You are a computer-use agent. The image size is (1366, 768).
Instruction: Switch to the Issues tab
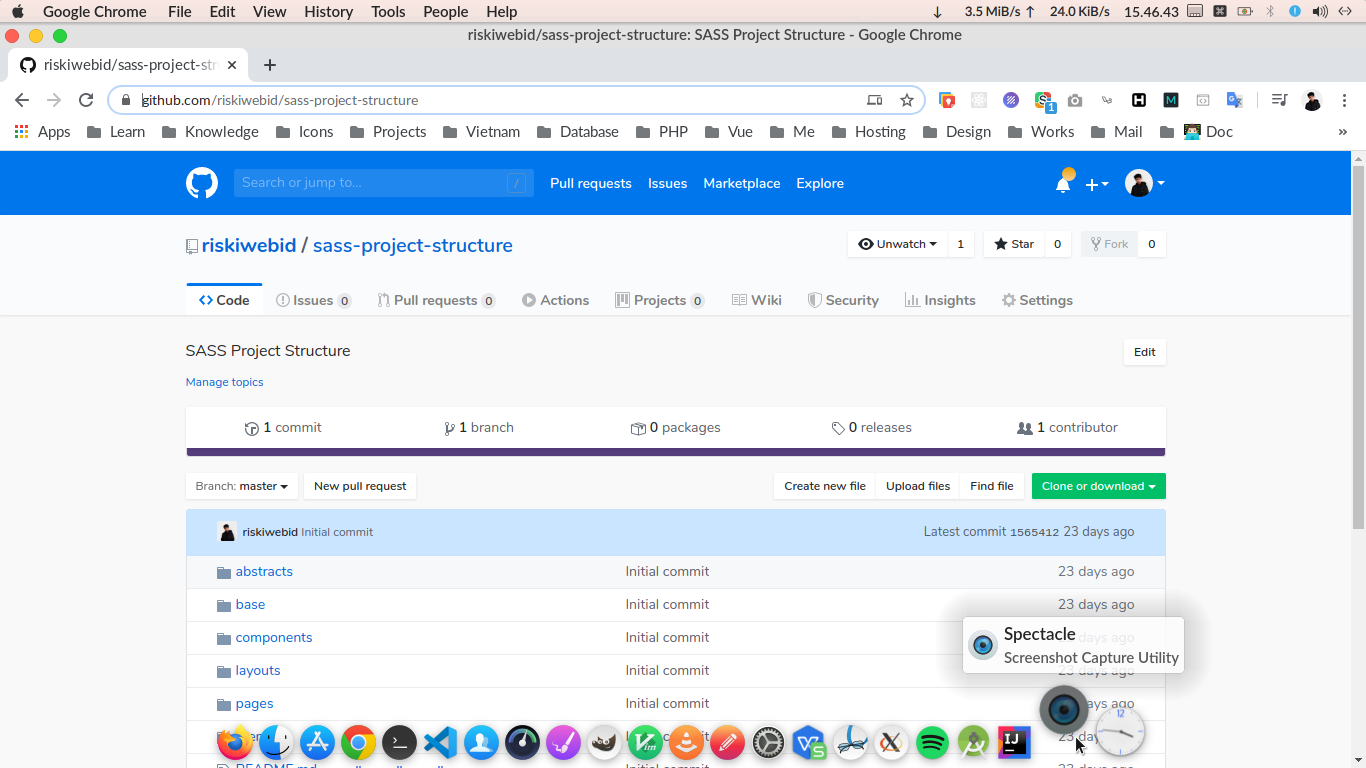click(313, 300)
